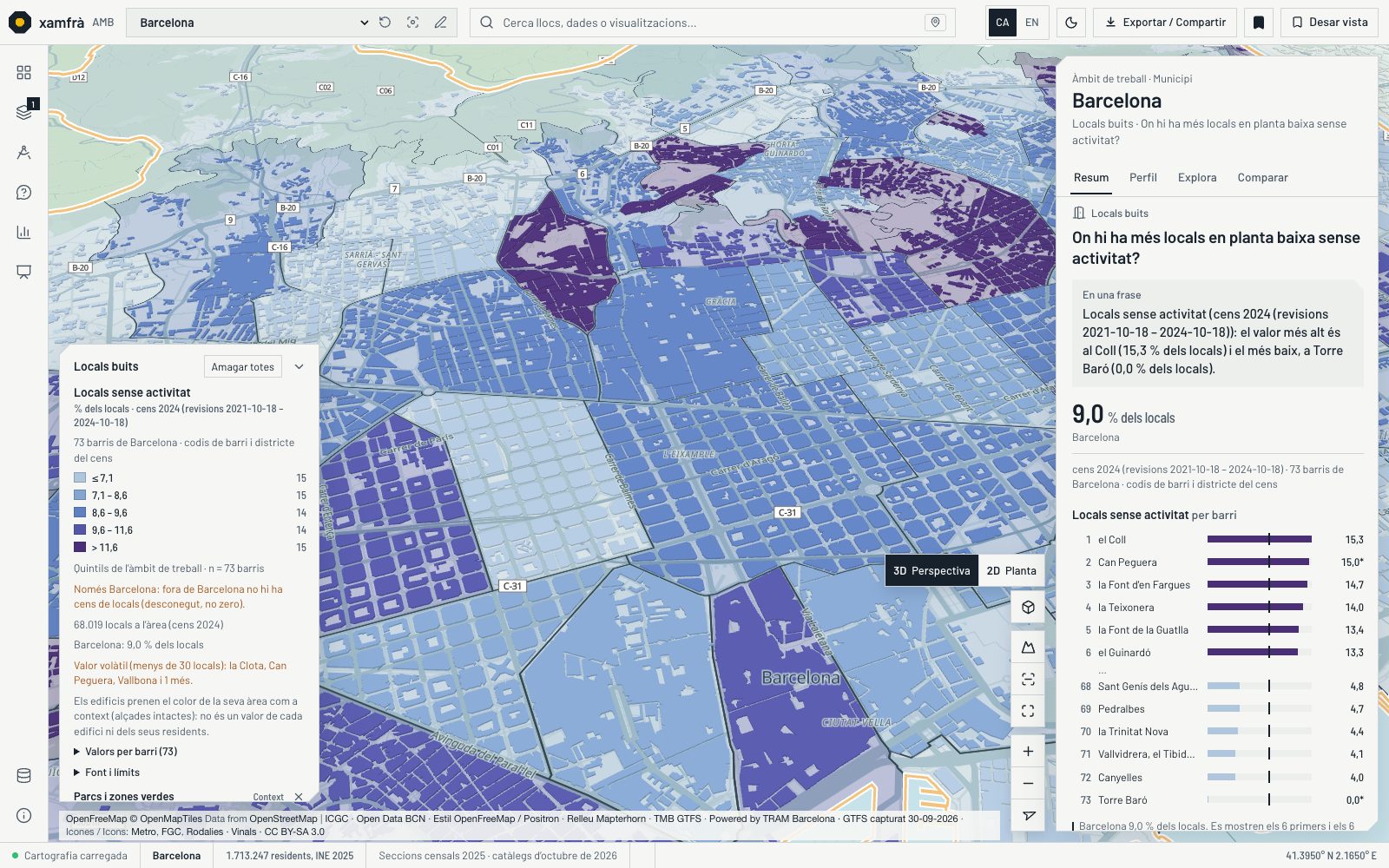Open the info circle icon in sidebar

pos(23,815)
